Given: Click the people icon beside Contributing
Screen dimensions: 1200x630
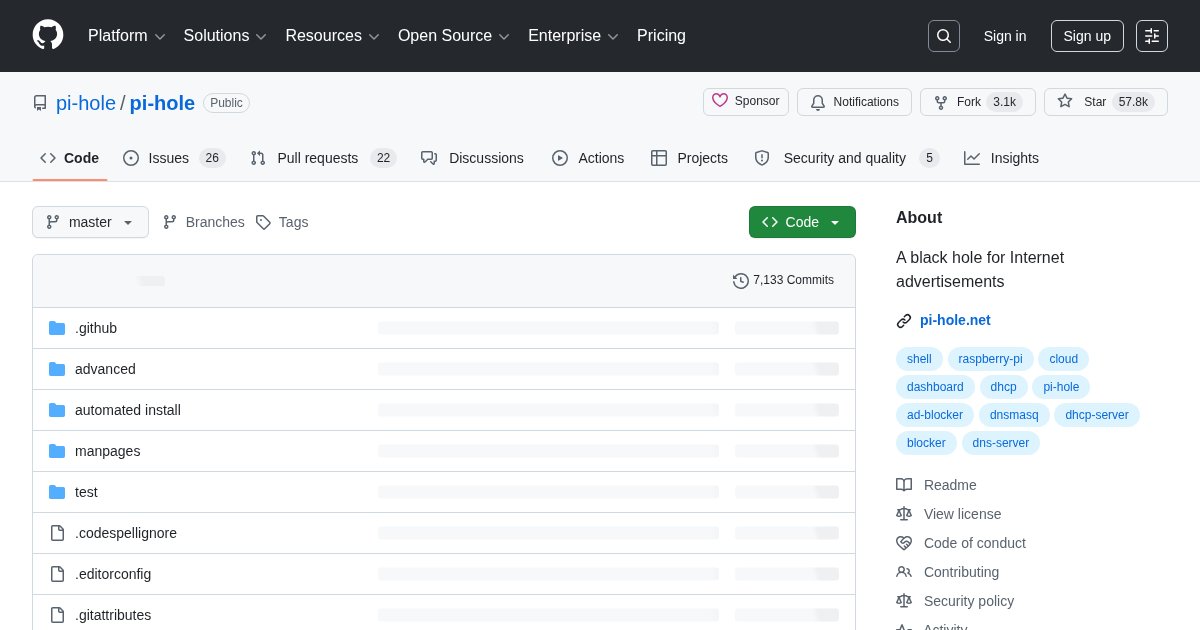Looking at the screenshot, I should click(x=904, y=572).
